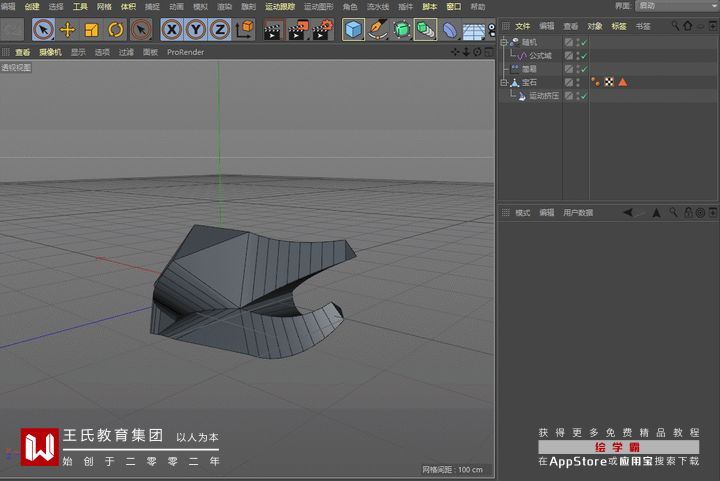Toggle visibility dots for 宝石
Viewport: 720px width, 481px height.
click(578, 83)
